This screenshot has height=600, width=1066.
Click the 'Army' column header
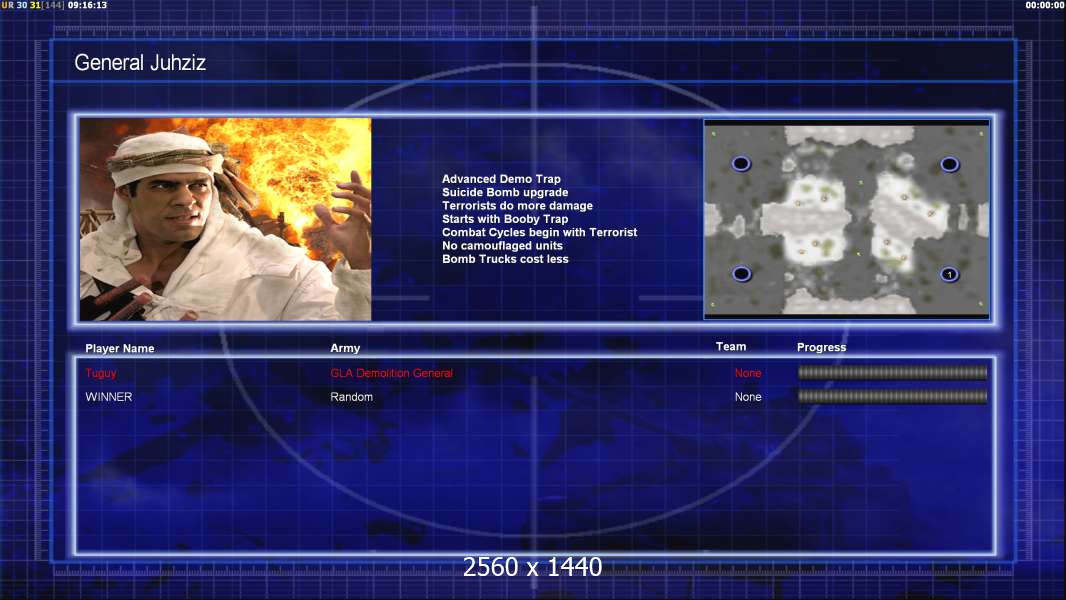pyautogui.click(x=345, y=348)
